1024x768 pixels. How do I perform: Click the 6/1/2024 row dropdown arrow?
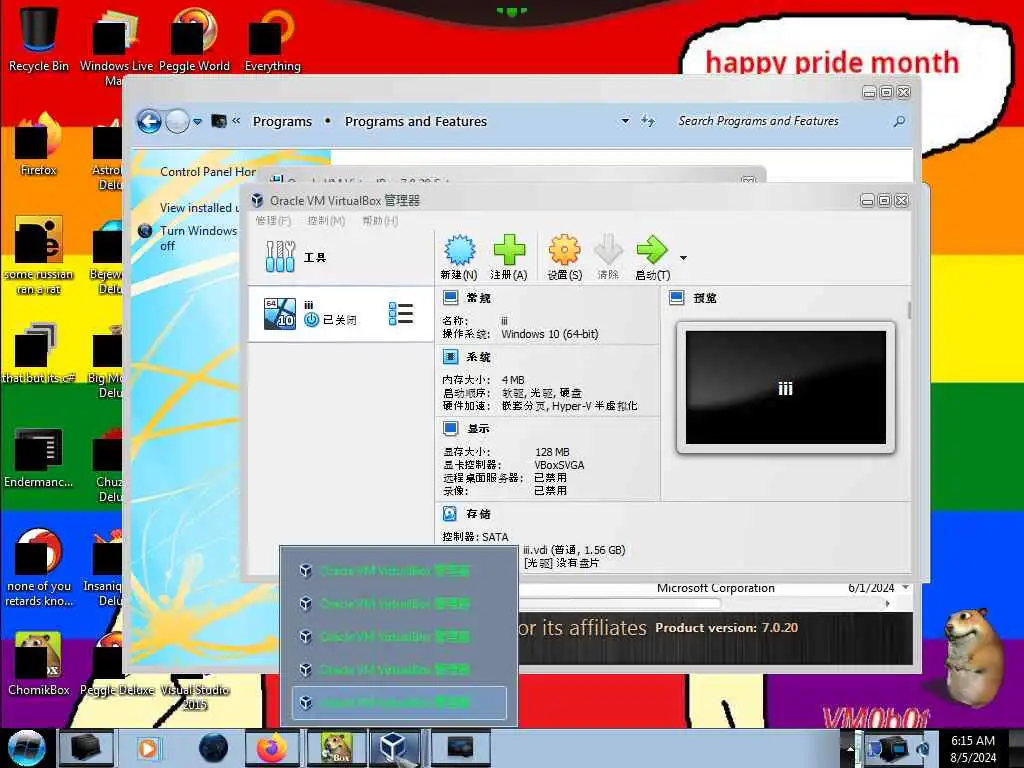coord(905,588)
